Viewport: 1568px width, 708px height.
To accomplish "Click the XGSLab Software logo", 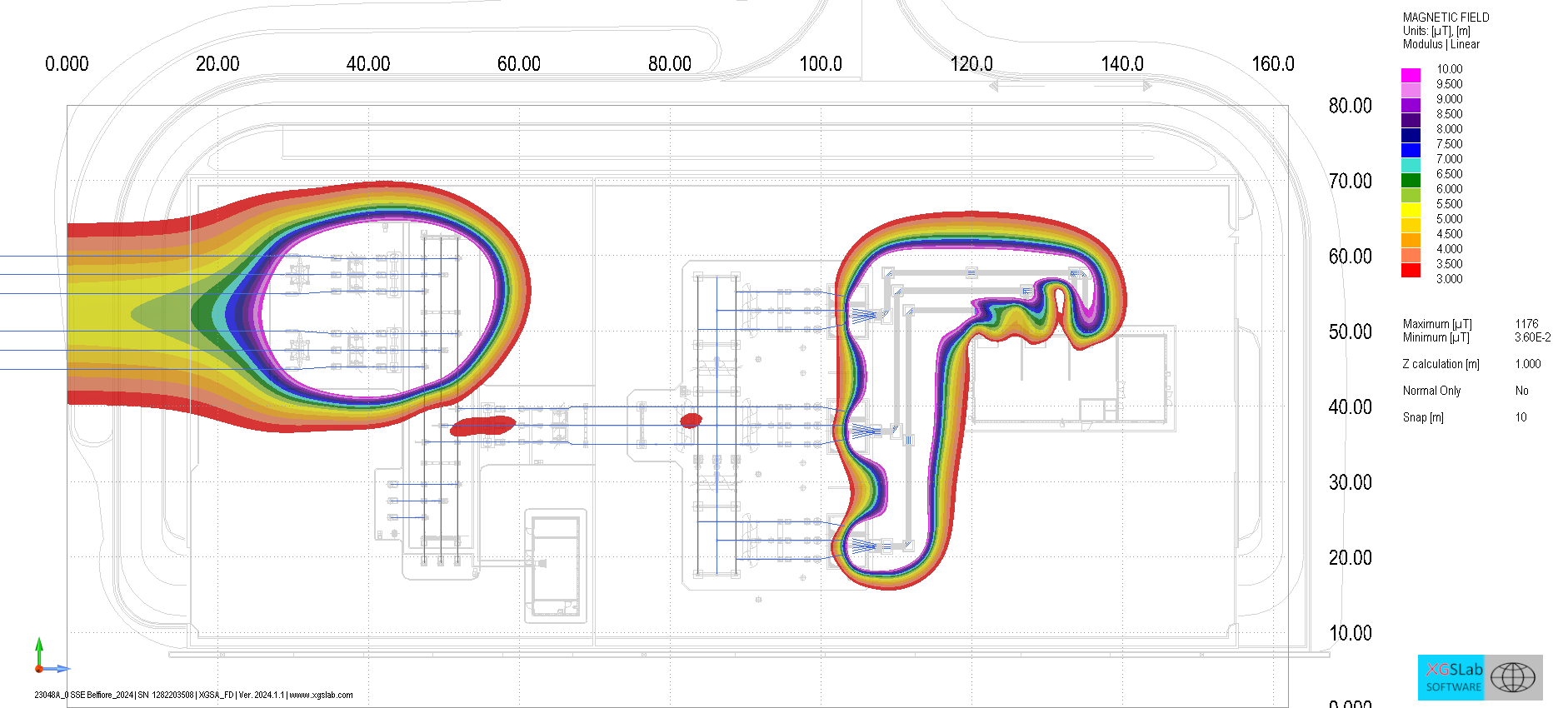I will [x=1453, y=677].
